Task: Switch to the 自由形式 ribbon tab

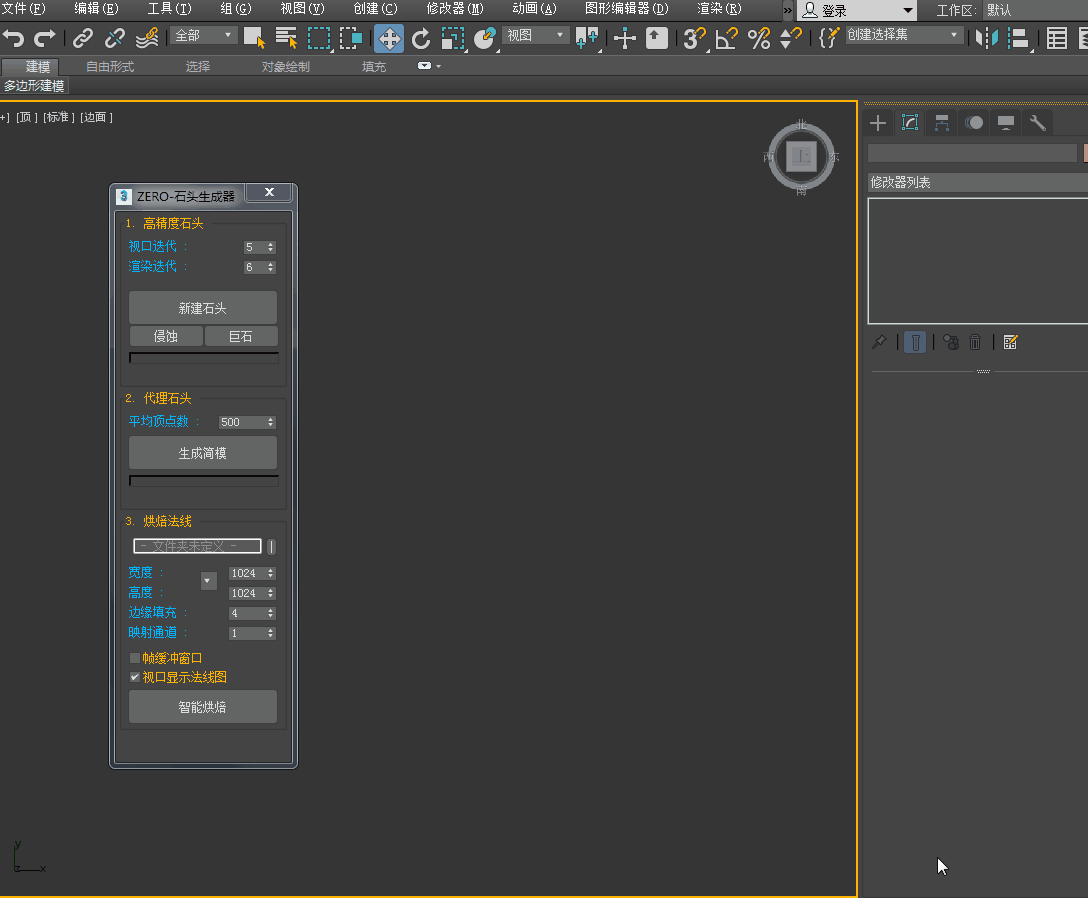Action: click(x=110, y=67)
